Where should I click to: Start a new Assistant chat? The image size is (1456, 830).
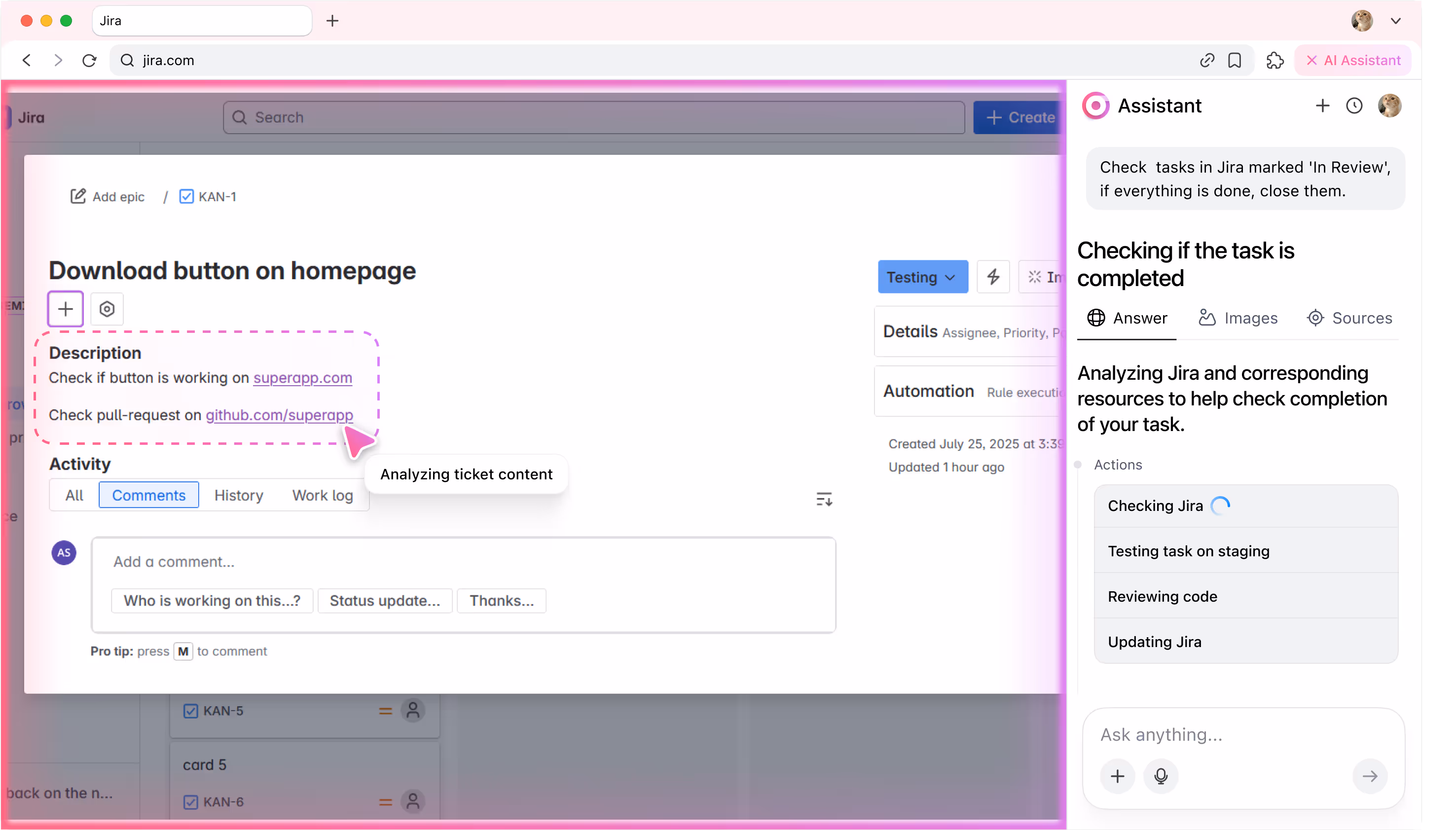[x=1322, y=106]
